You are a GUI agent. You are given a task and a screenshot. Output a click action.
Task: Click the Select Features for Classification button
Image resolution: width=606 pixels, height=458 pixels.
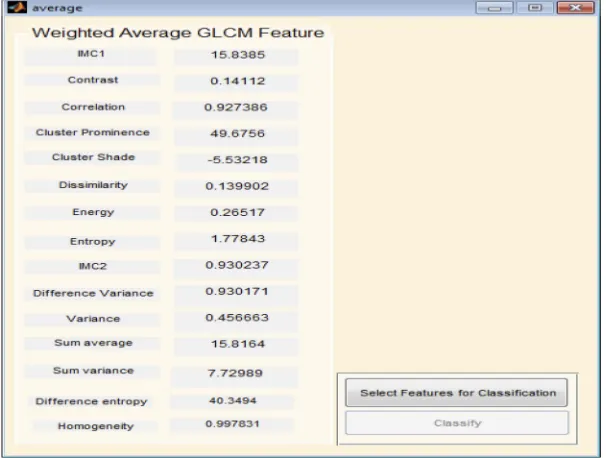(456, 393)
